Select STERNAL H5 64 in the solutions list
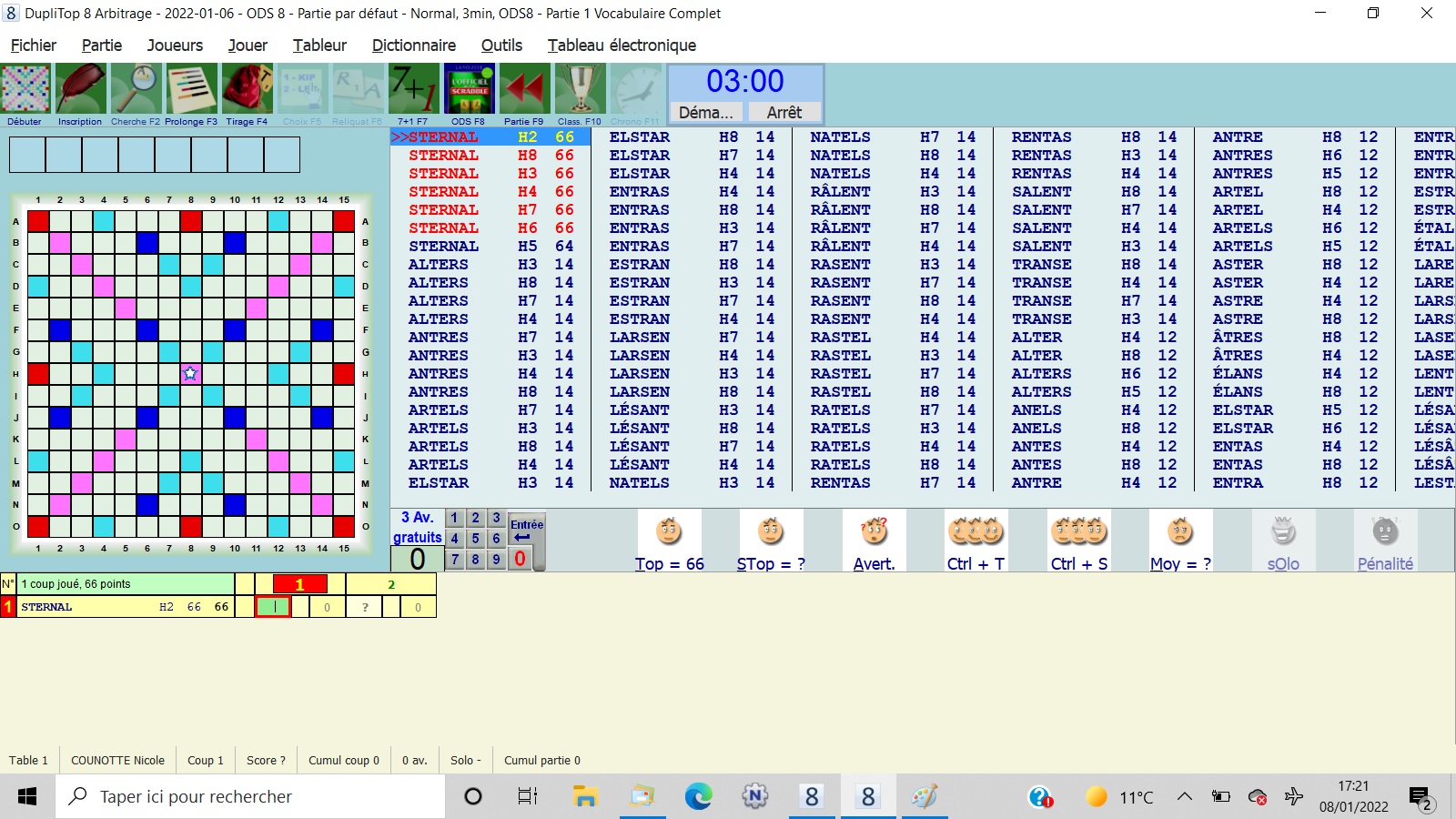The image size is (1456, 819). tap(490, 247)
